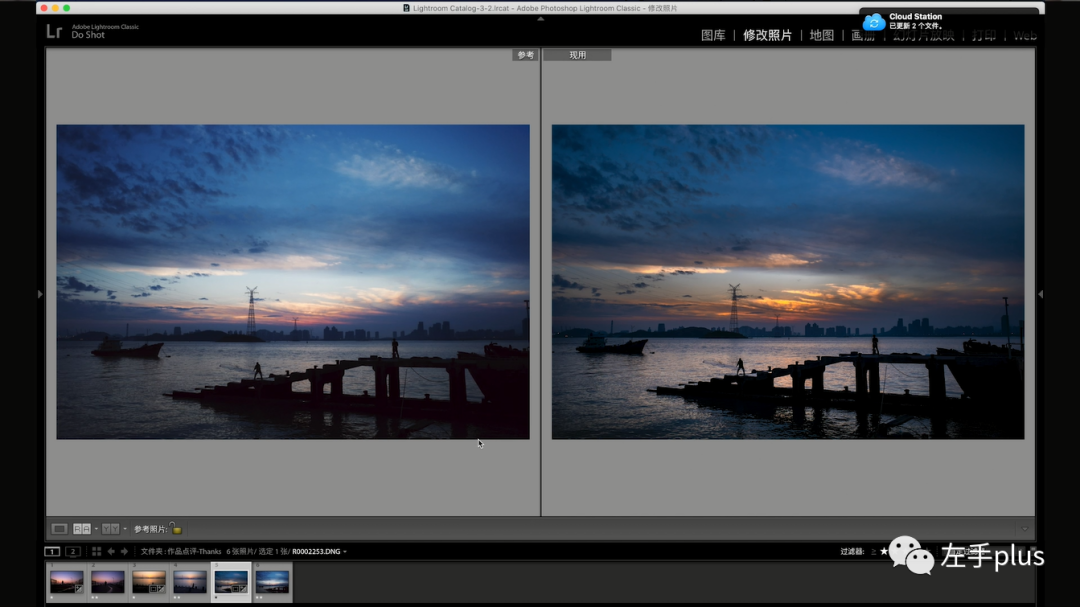Click the filter star rating
Image resolution: width=1080 pixels, height=607 pixels.
tap(884, 551)
